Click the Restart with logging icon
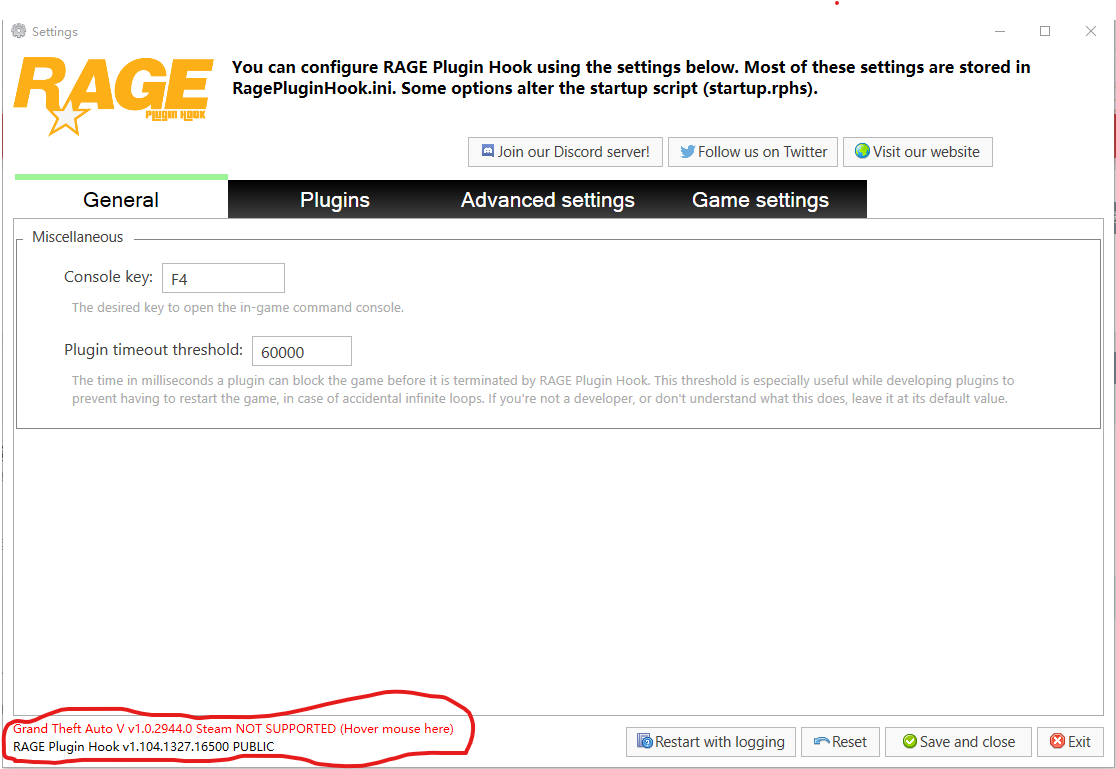Screen dimensions: 1116x769 point(645,741)
